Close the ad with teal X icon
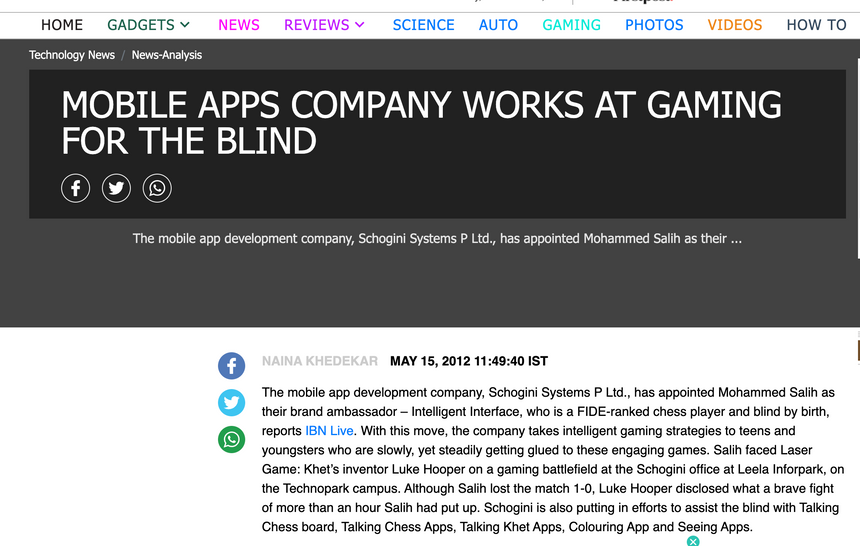860x546 pixels. click(x=693, y=541)
